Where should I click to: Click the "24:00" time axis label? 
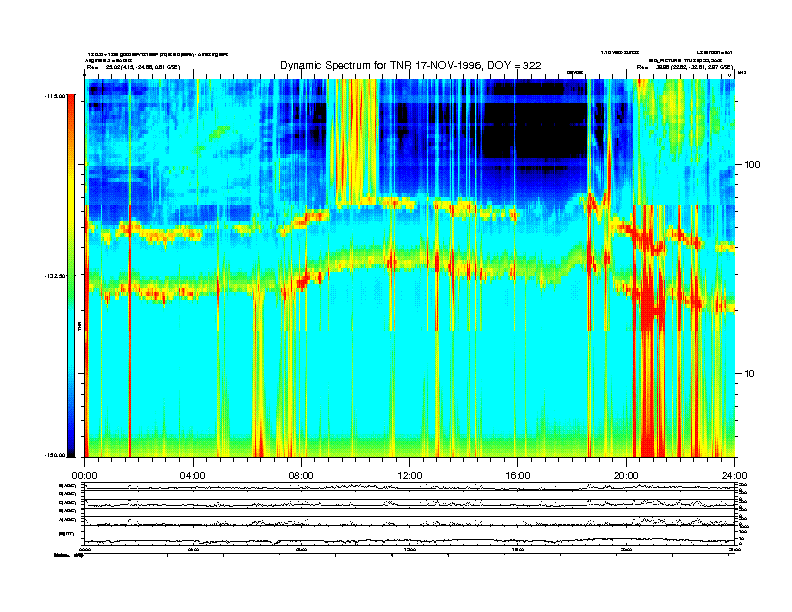[734, 476]
